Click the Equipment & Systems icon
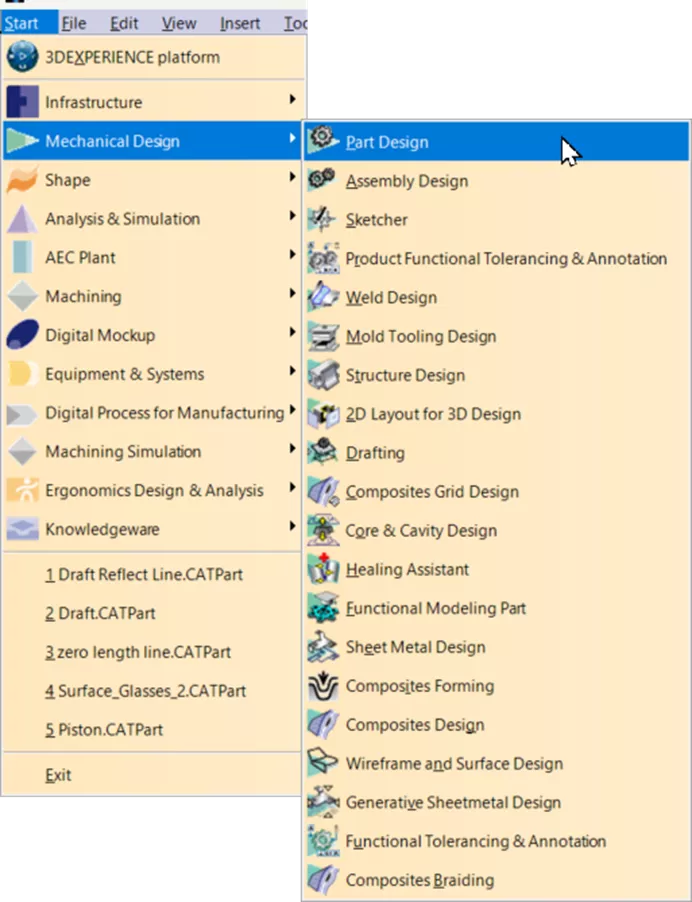The width and height of the screenshot is (692, 902). (x=22, y=374)
